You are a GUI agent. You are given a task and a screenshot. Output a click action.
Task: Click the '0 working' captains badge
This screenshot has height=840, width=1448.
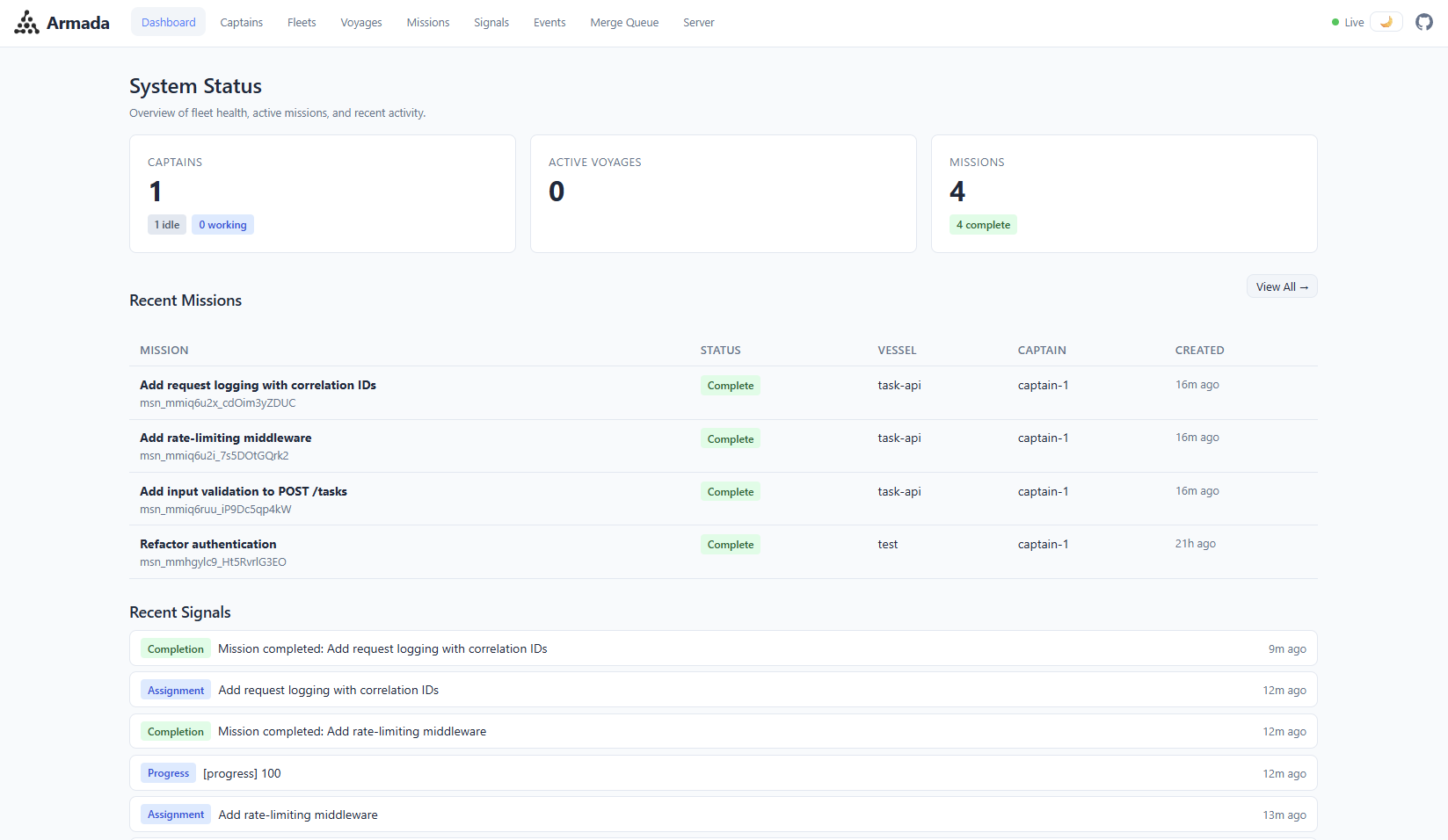coord(222,224)
